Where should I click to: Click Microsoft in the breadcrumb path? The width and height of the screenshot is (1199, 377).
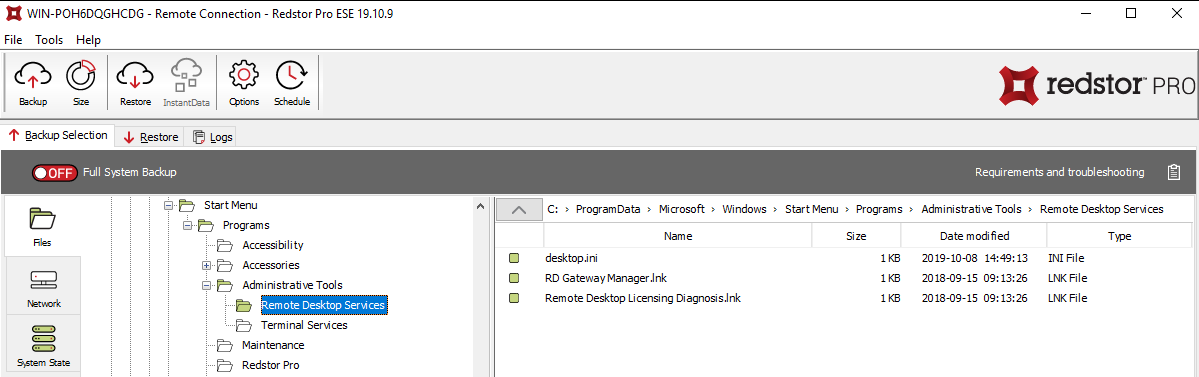(681, 209)
